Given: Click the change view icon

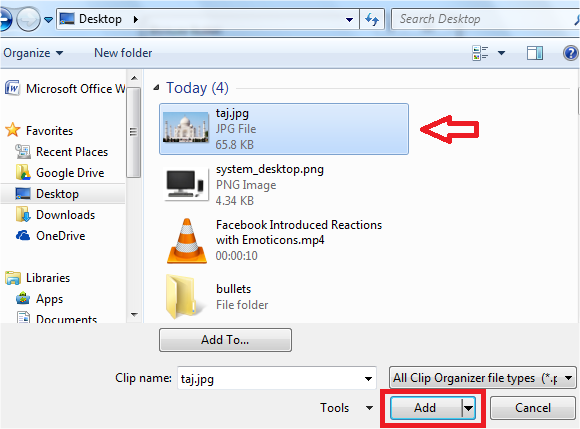Looking at the screenshot, I should tap(480, 53).
